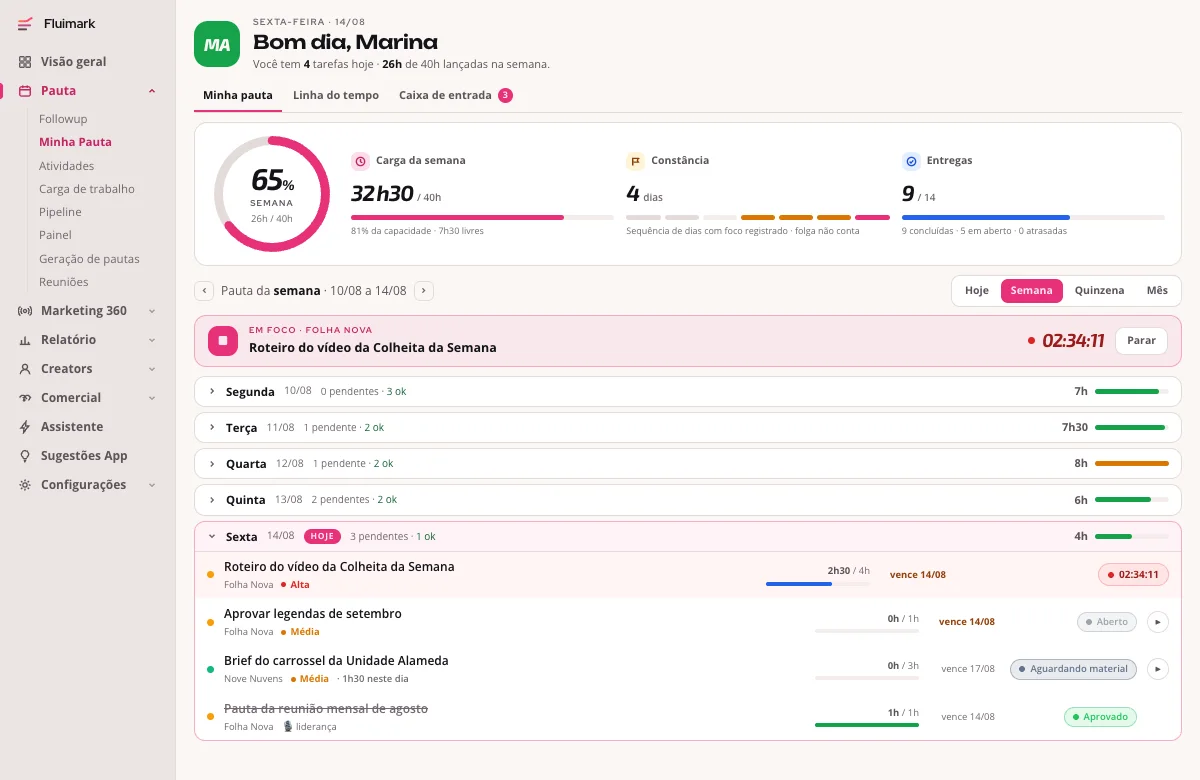Click the MA avatar badge

[x=217, y=44]
